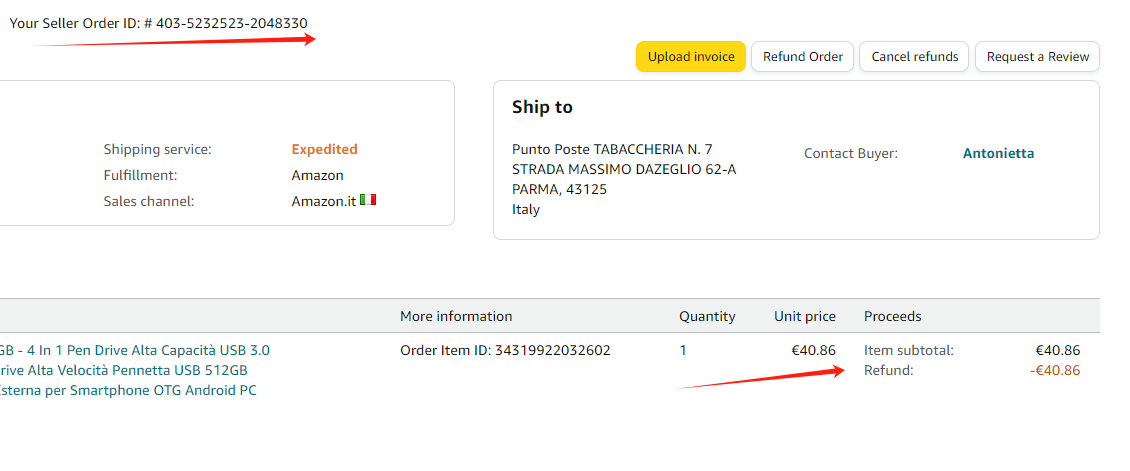The width and height of the screenshot is (1130, 471).
Task: Open the Pen Drive product title link
Action: (x=135, y=370)
